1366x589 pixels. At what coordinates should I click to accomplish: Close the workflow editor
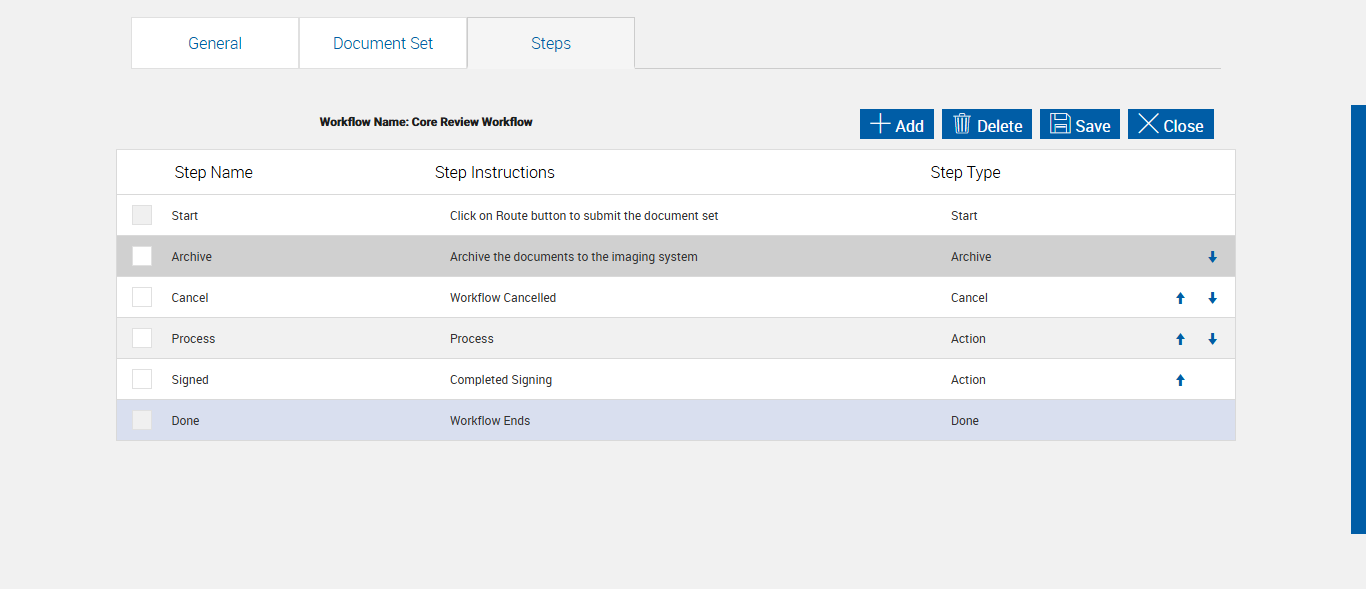click(x=1171, y=125)
